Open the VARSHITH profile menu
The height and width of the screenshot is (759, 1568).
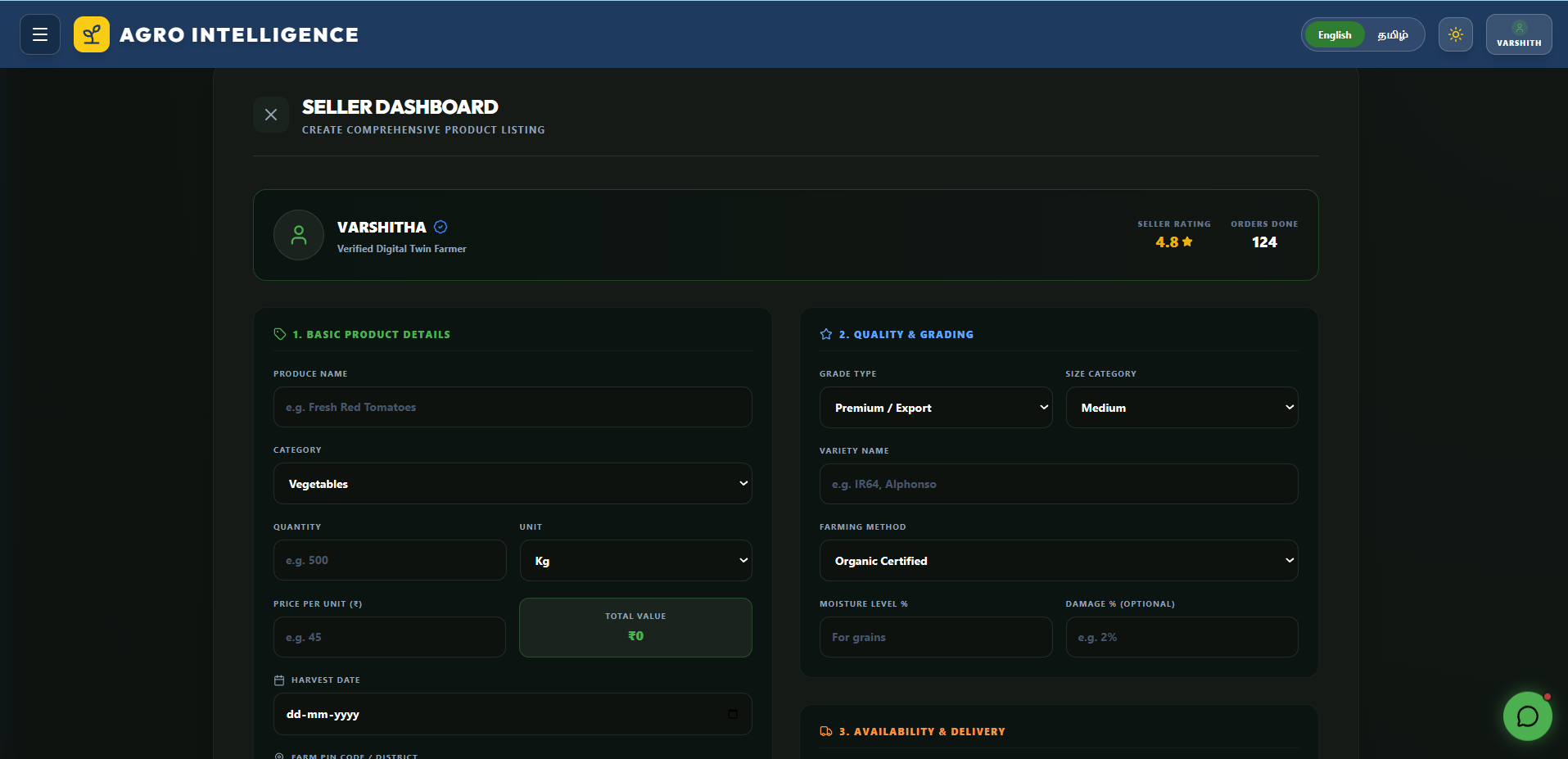(1519, 34)
